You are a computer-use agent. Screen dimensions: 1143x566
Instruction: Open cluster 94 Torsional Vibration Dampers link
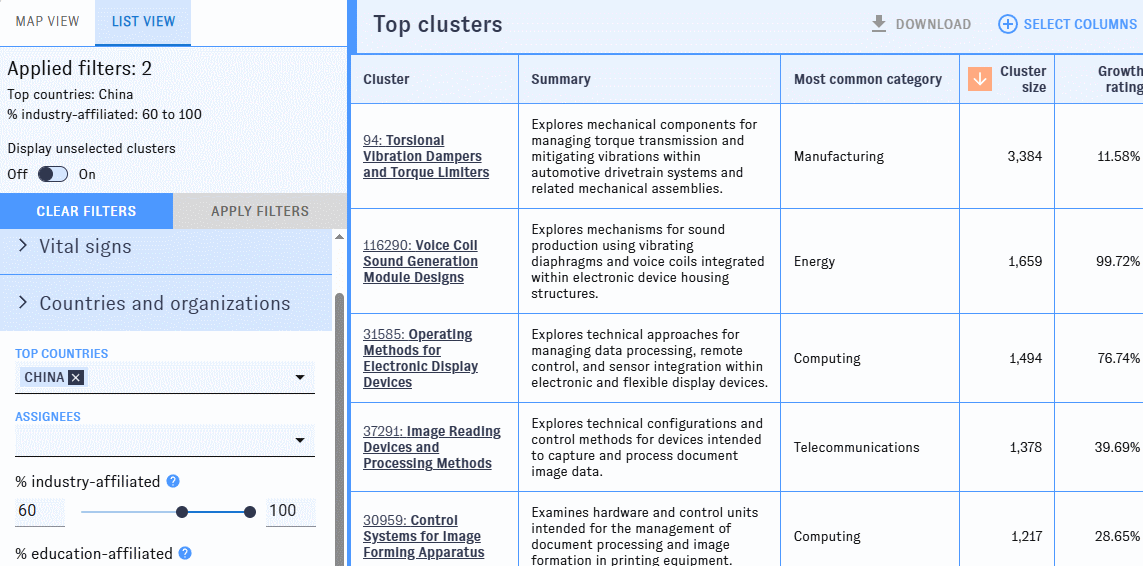(426, 156)
